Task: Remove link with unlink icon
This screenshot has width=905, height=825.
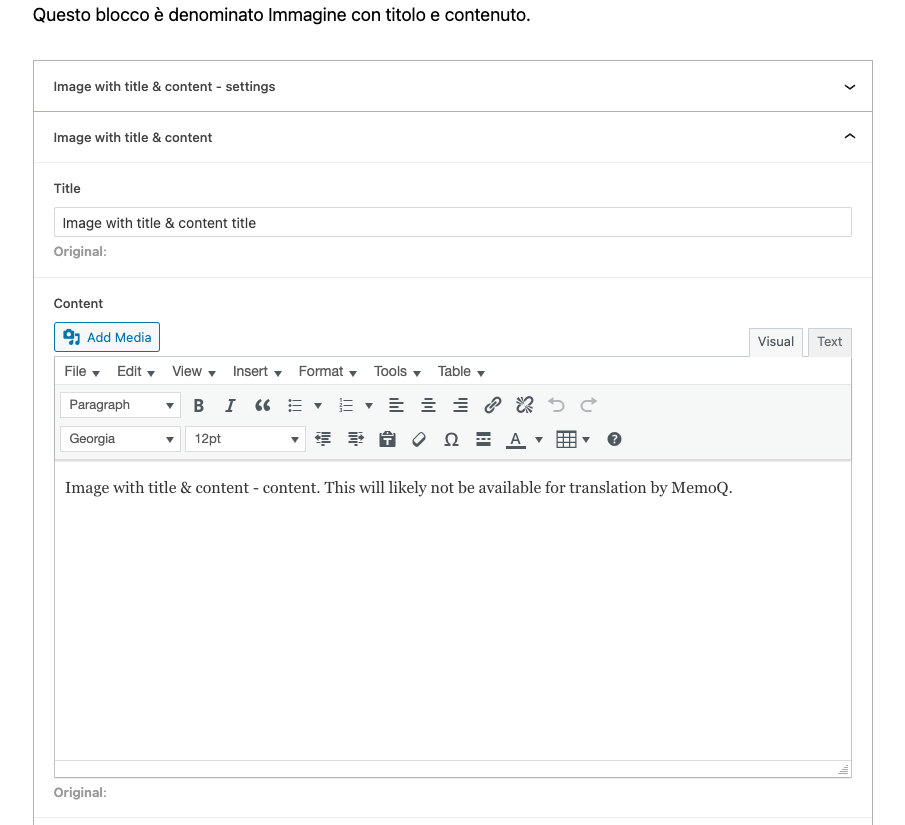Action: [525, 405]
